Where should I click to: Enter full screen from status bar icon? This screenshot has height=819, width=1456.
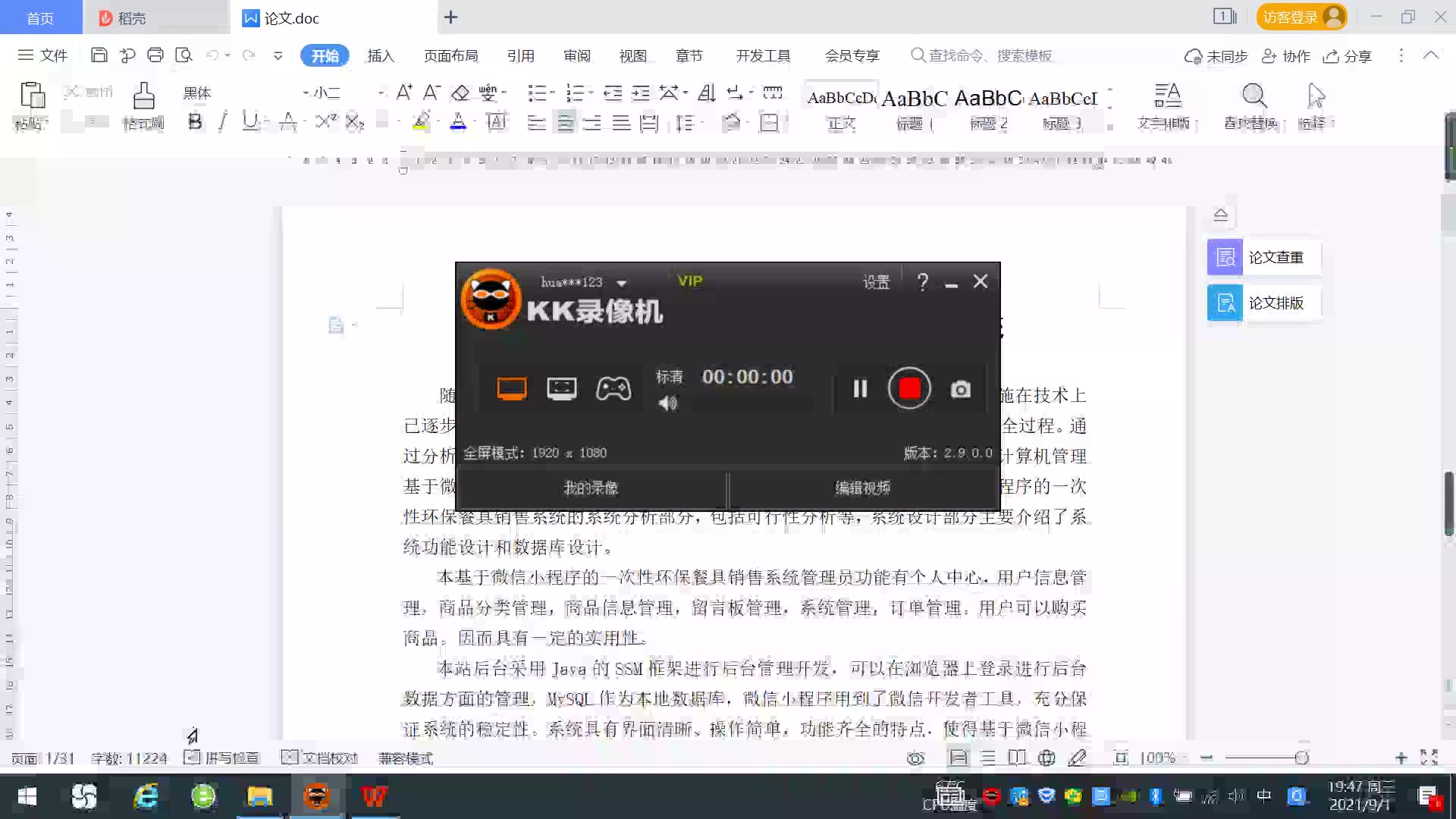tap(1429, 758)
